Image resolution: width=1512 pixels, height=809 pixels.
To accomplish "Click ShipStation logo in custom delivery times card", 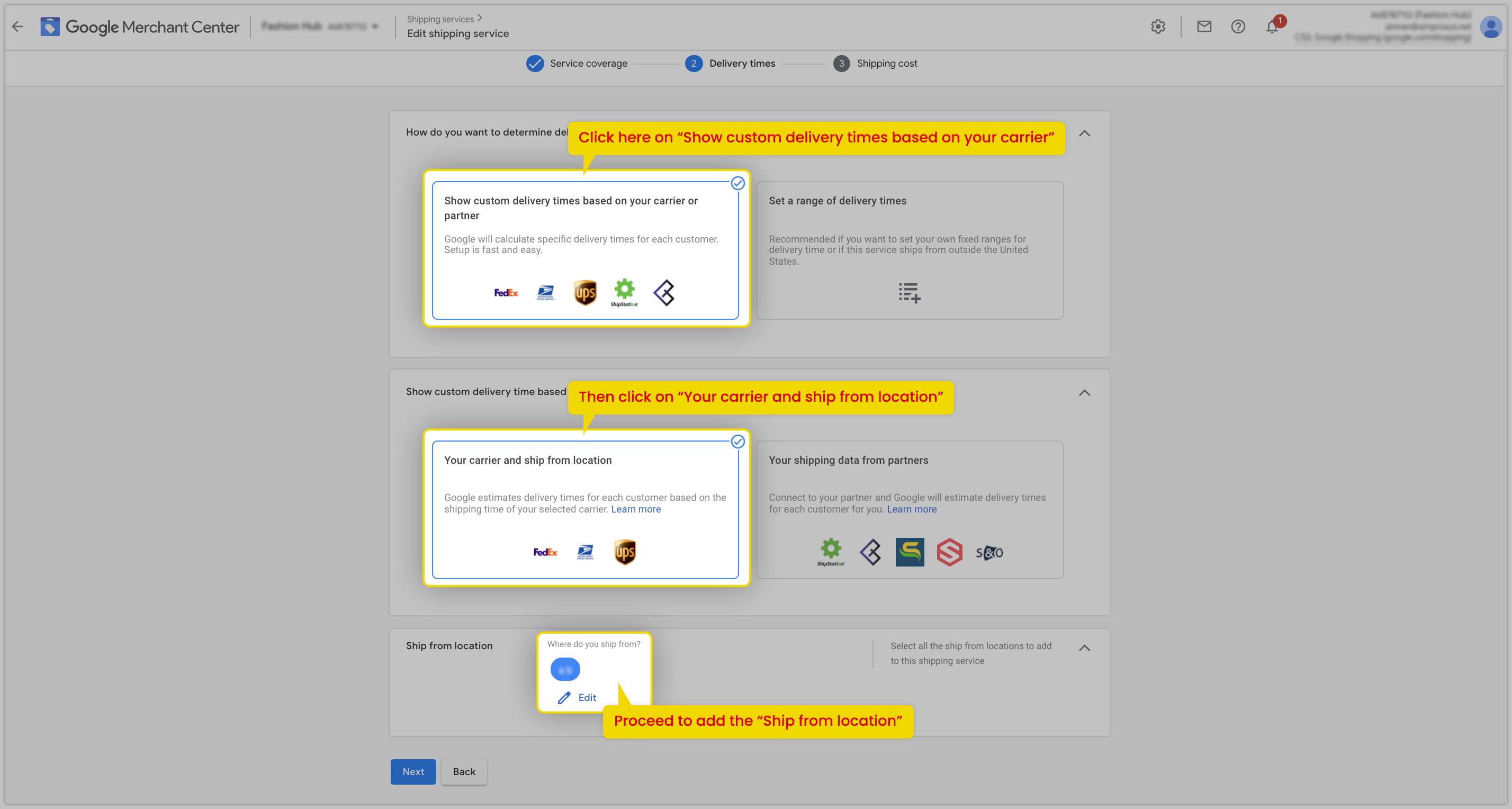I will click(624, 292).
